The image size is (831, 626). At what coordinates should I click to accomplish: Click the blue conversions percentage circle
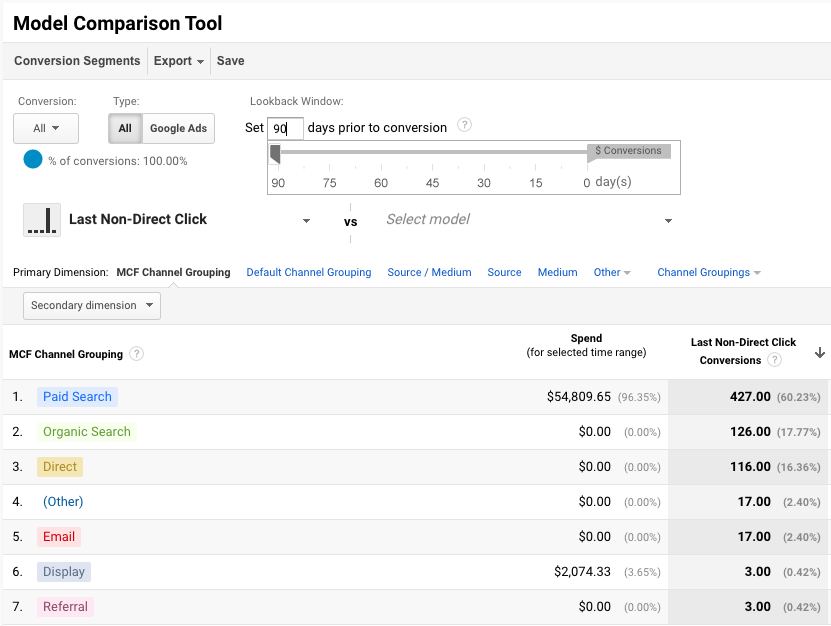tap(33, 160)
